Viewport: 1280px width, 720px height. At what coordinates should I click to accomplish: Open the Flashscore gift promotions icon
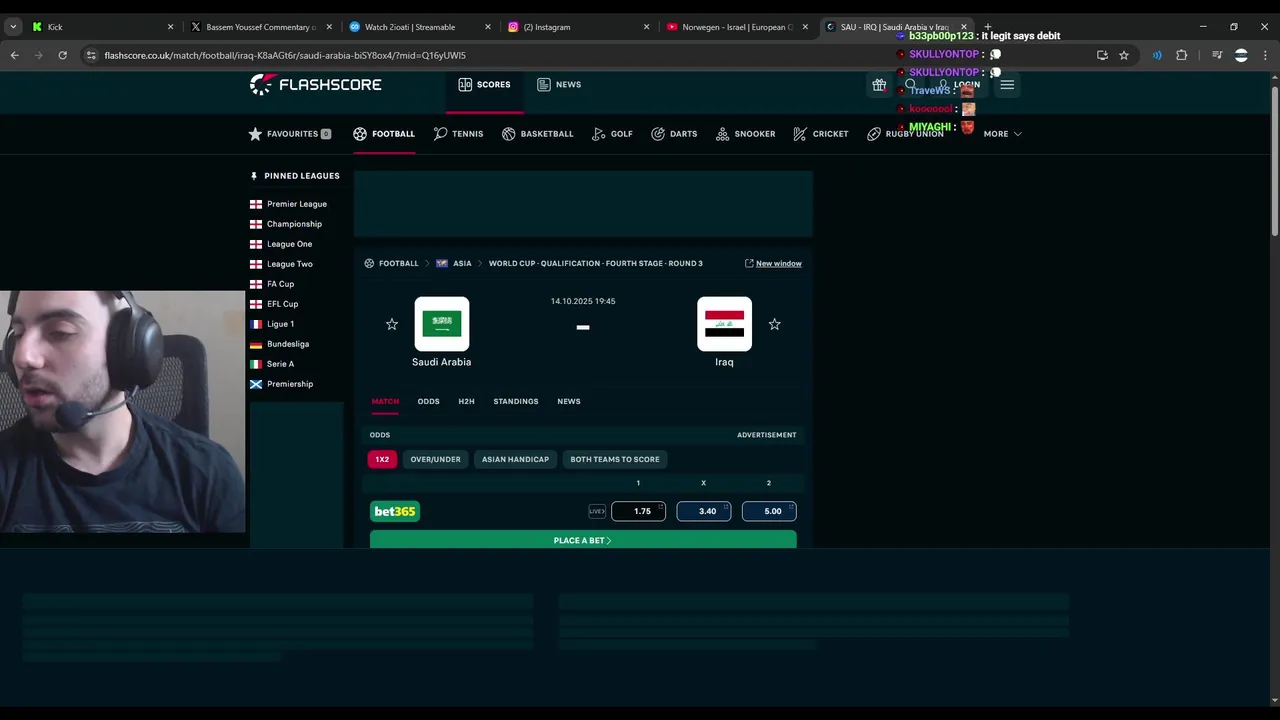879,85
